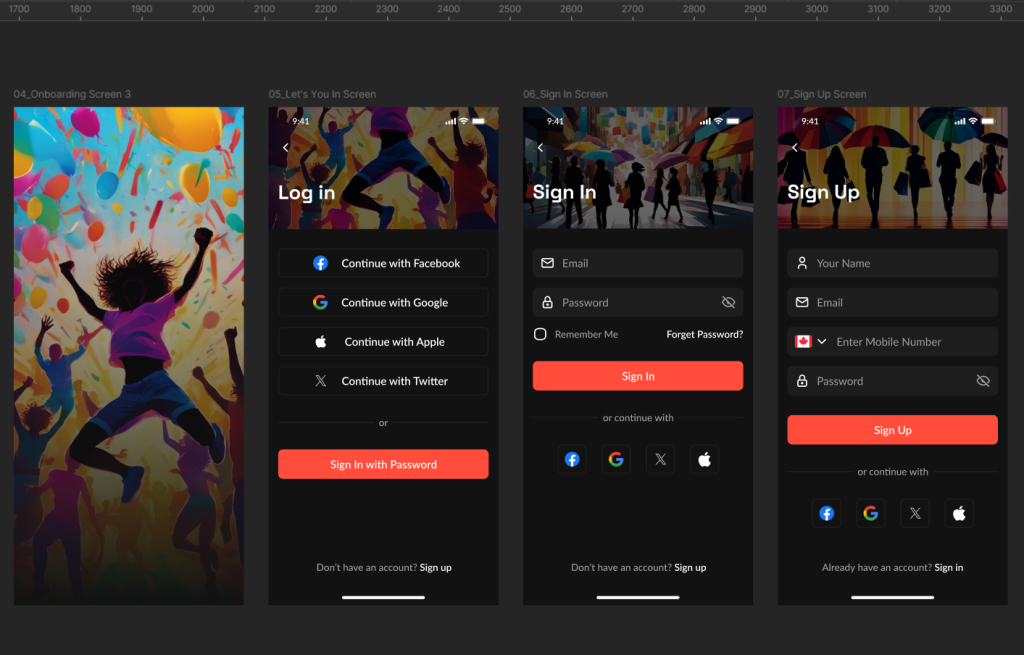Click the red Sign Up button
1024x655 pixels.
tap(892, 430)
